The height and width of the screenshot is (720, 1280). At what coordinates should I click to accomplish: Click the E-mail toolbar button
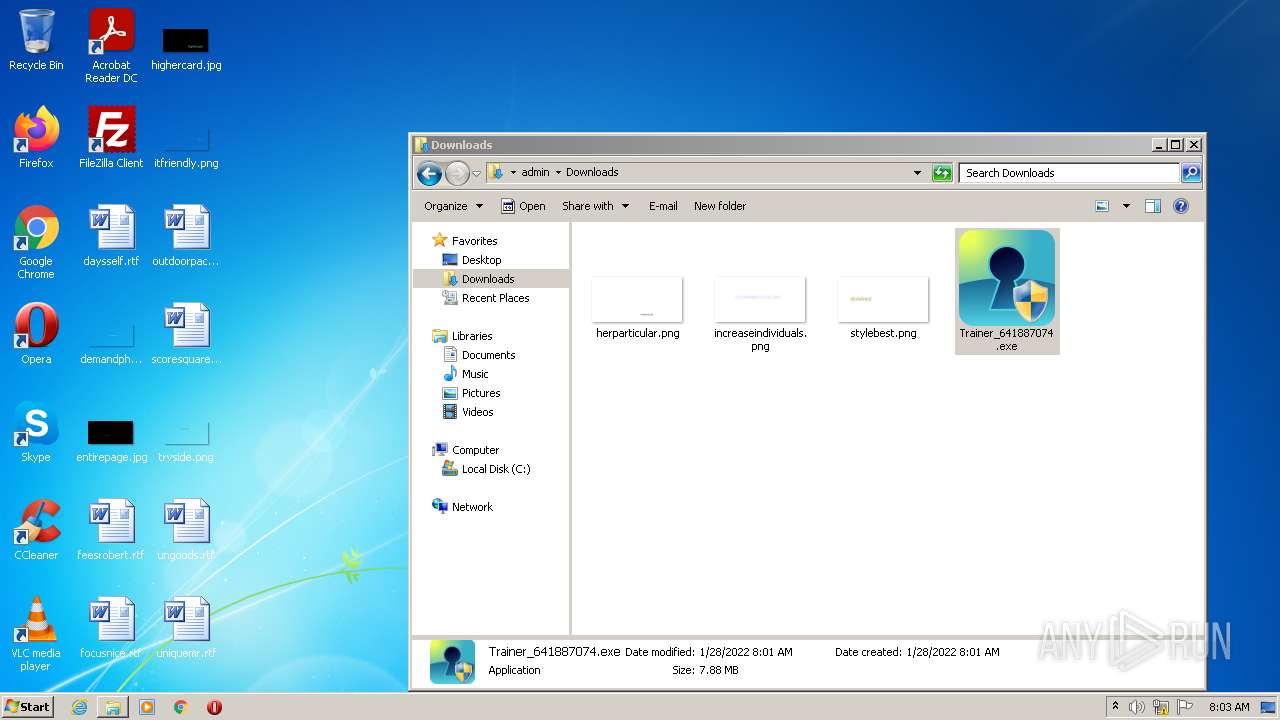[663, 206]
